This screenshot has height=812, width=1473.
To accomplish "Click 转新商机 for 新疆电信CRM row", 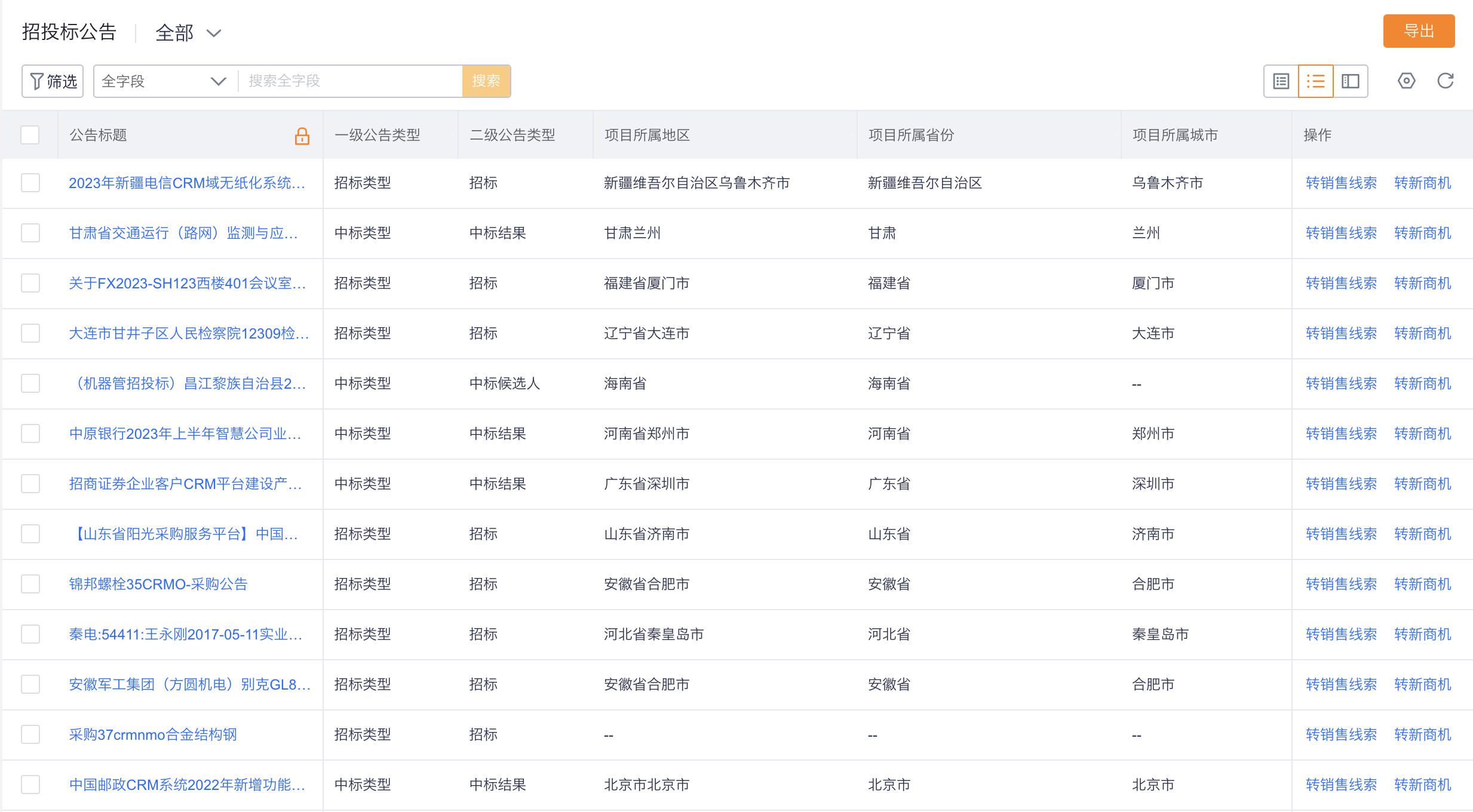I will point(1422,183).
